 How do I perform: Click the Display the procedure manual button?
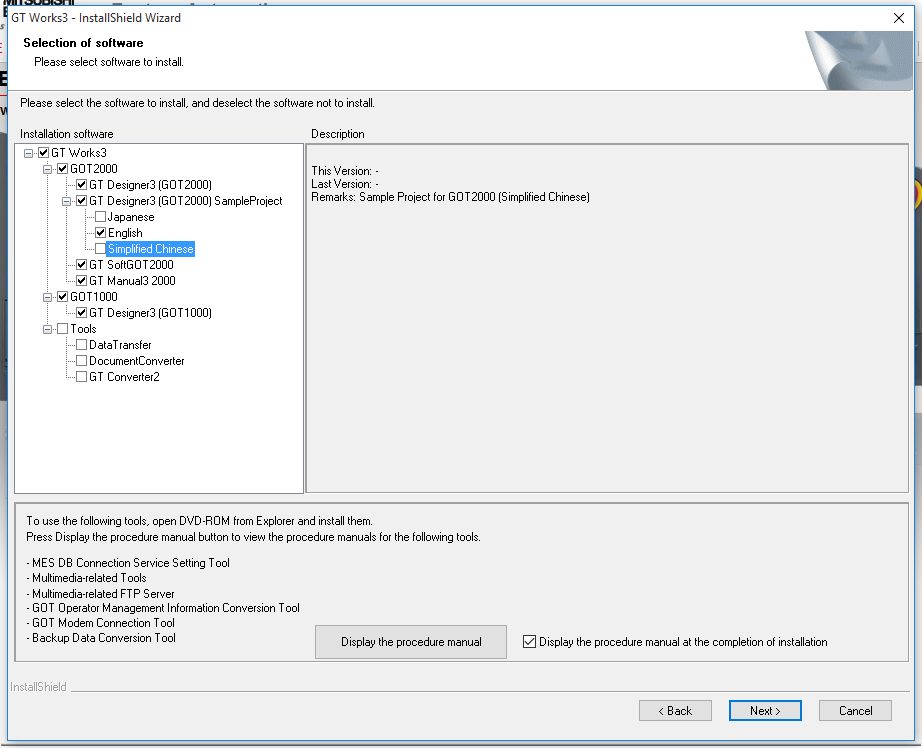pos(411,642)
